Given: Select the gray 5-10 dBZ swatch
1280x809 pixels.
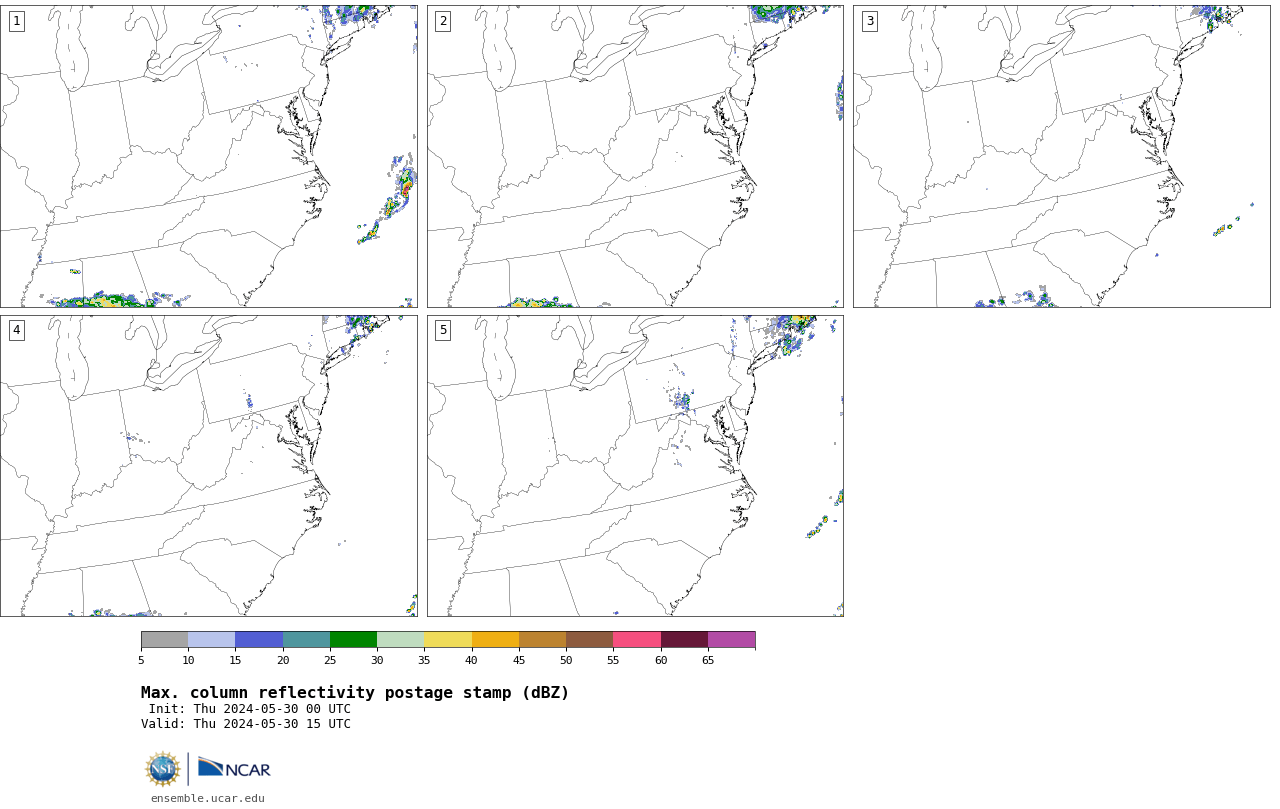Looking at the screenshot, I should click(164, 640).
